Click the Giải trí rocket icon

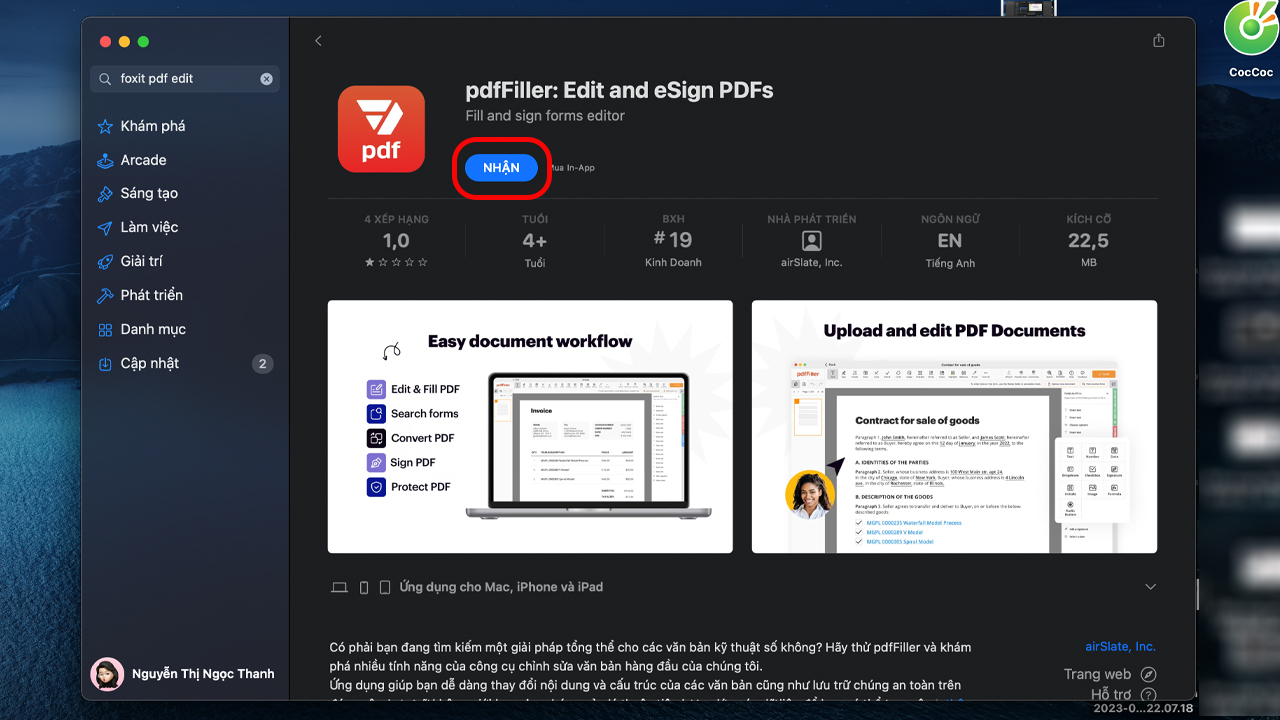point(105,262)
